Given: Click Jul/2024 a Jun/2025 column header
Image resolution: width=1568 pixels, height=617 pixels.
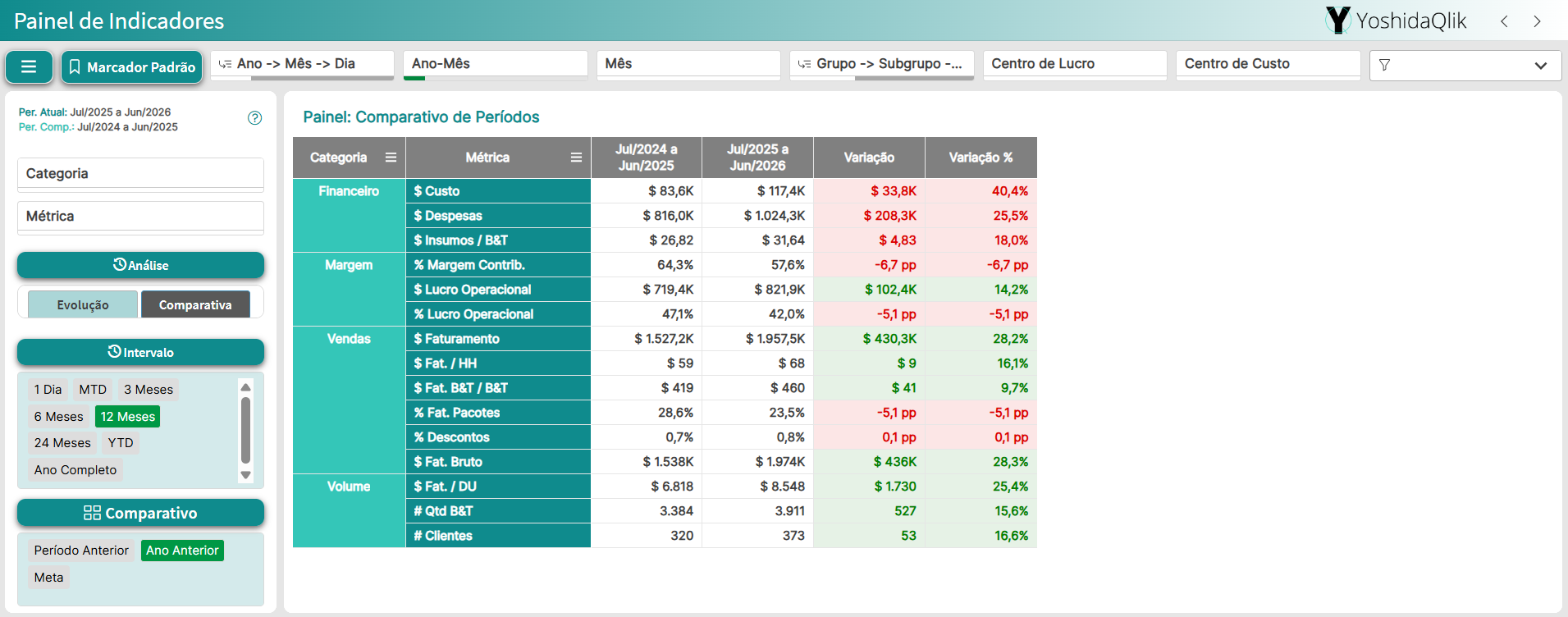Looking at the screenshot, I should [x=647, y=158].
